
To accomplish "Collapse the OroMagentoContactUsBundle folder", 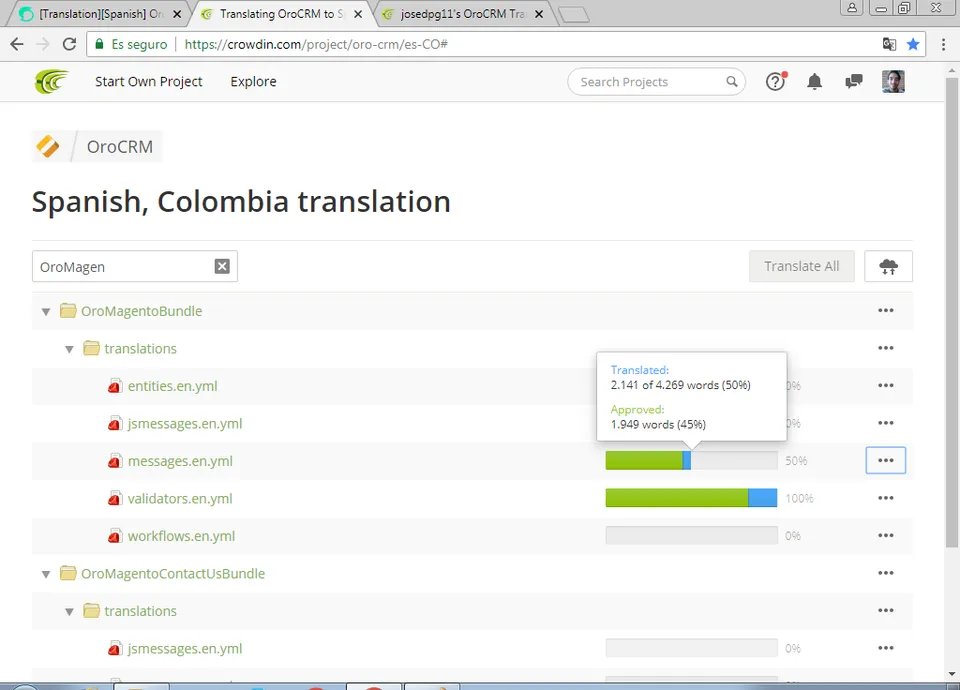I will coord(46,574).
